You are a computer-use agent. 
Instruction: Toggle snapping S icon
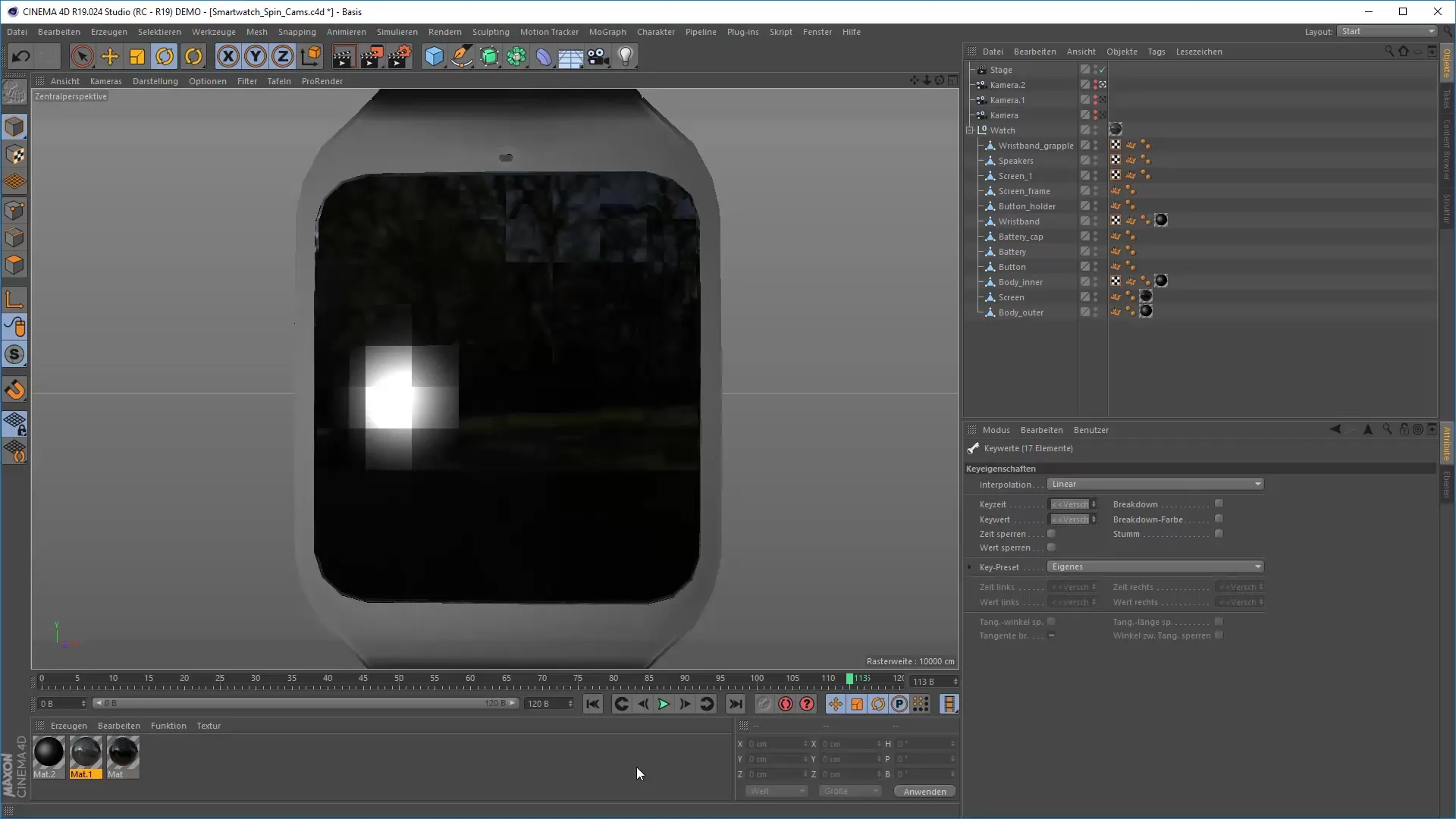pyautogui.click(x=14, y=355)
